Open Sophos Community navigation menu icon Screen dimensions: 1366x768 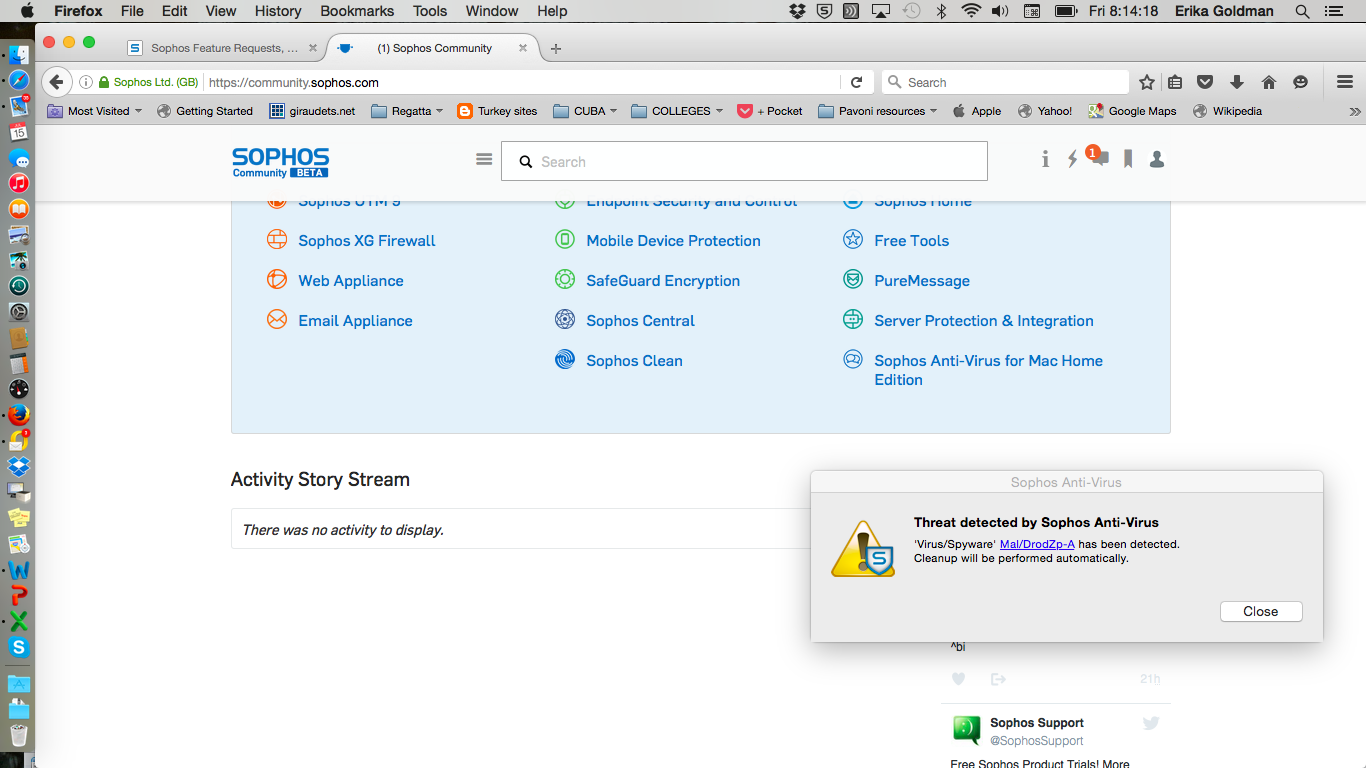(x=484, y=159)
